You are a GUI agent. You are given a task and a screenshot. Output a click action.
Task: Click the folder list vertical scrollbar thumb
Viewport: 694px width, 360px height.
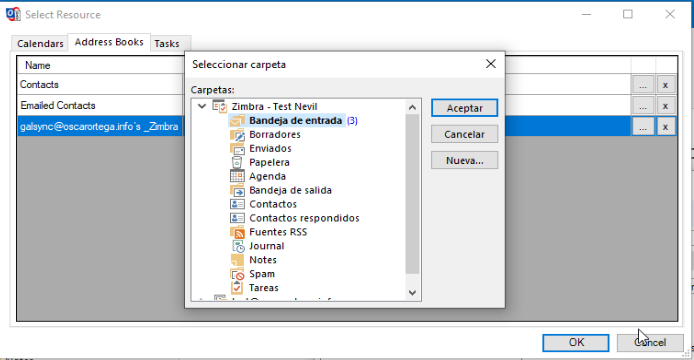pyautogui.click(x=412, y=194)
